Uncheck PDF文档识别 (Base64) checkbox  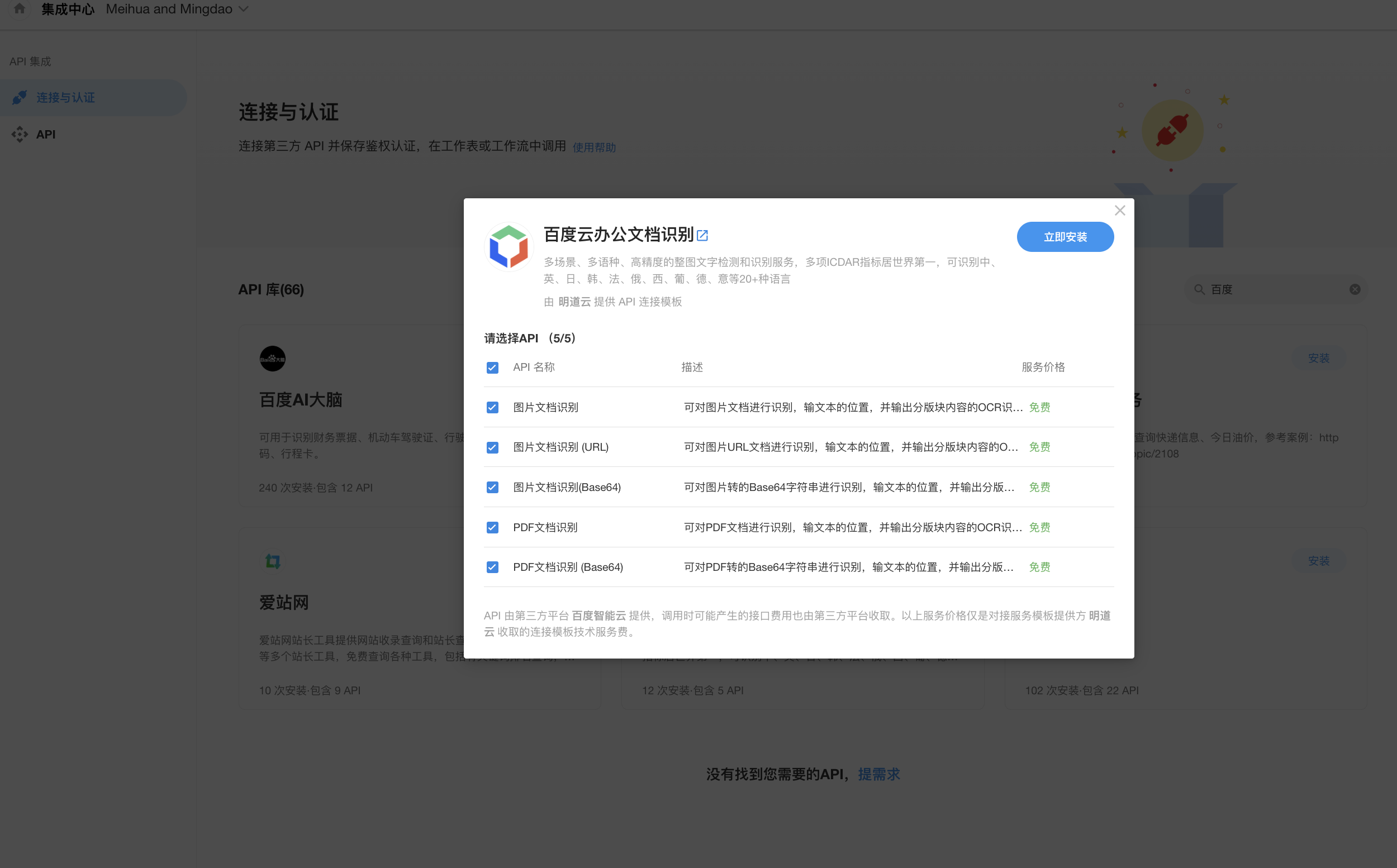coord(492,567)
